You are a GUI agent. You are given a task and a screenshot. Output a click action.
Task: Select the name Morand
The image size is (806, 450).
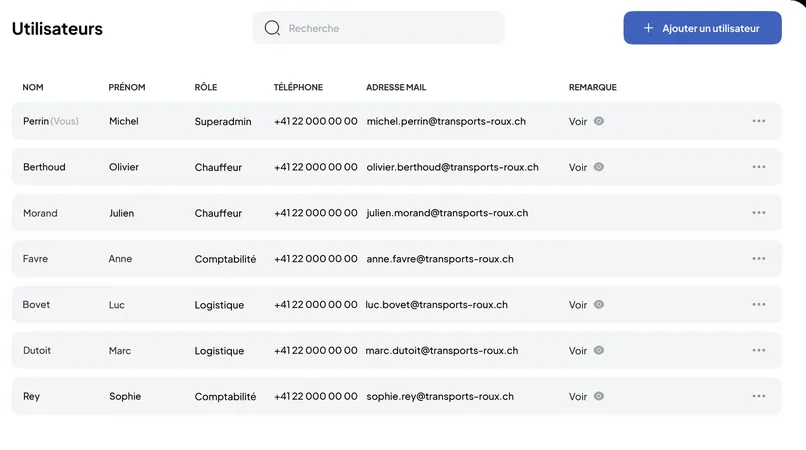click(40, 213)
